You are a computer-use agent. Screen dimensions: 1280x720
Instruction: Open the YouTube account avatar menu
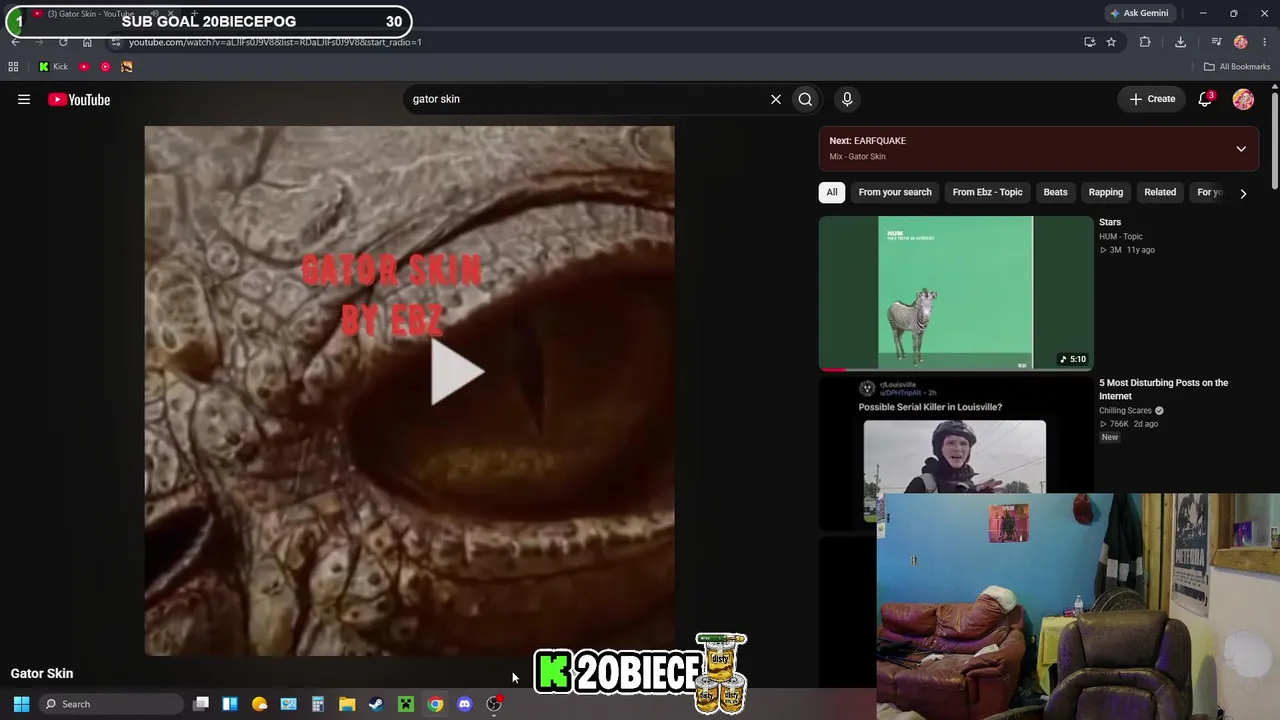click(1243, 99)
